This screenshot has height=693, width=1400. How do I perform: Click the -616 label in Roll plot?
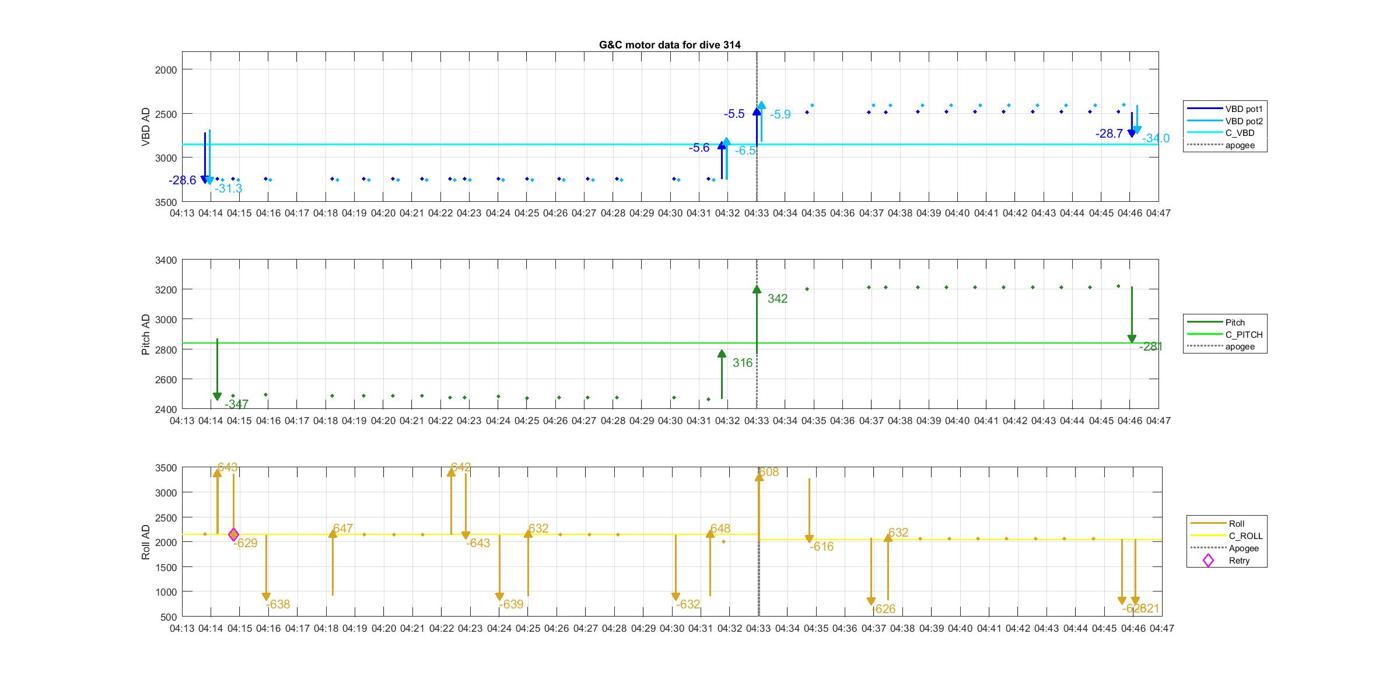(822, 547)
